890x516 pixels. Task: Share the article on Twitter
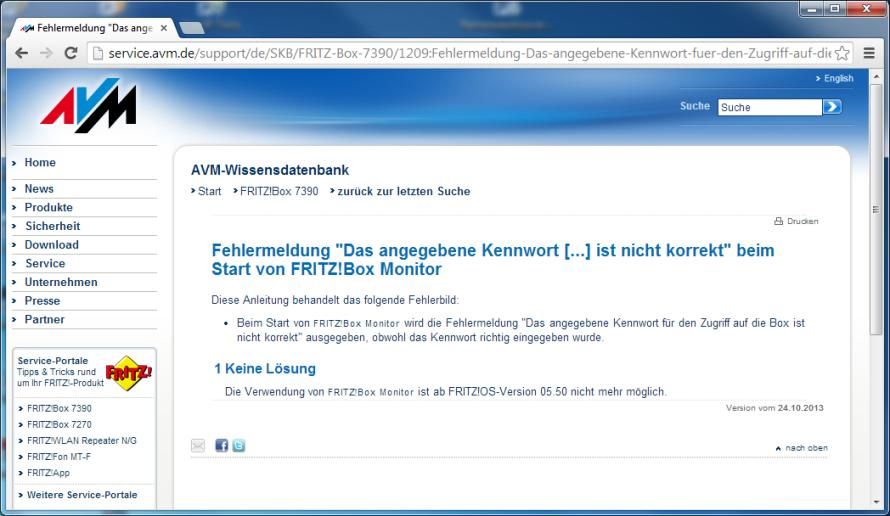click(x=239, y=446)
